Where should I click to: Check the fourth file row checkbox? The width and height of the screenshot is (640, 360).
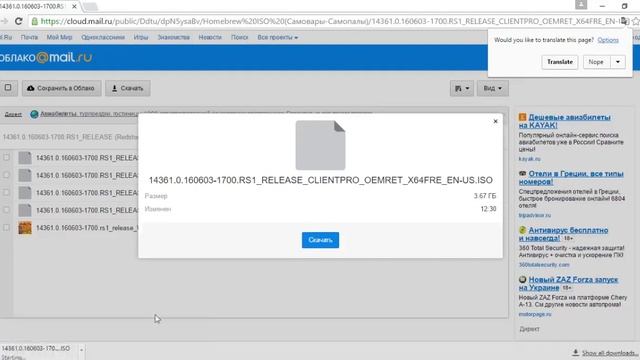(x=7, y=210)
